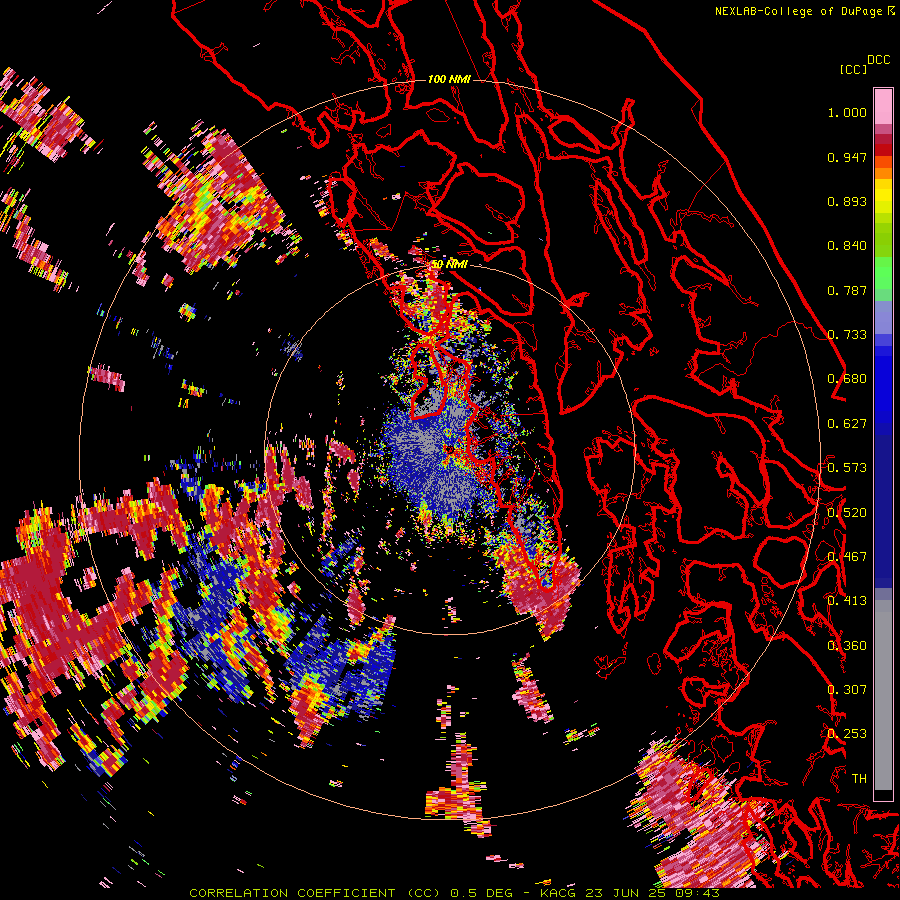Screen dimensions: 900x900
Task: Pick the gray segment of the color bar
Action: click(x=883, y=695)
